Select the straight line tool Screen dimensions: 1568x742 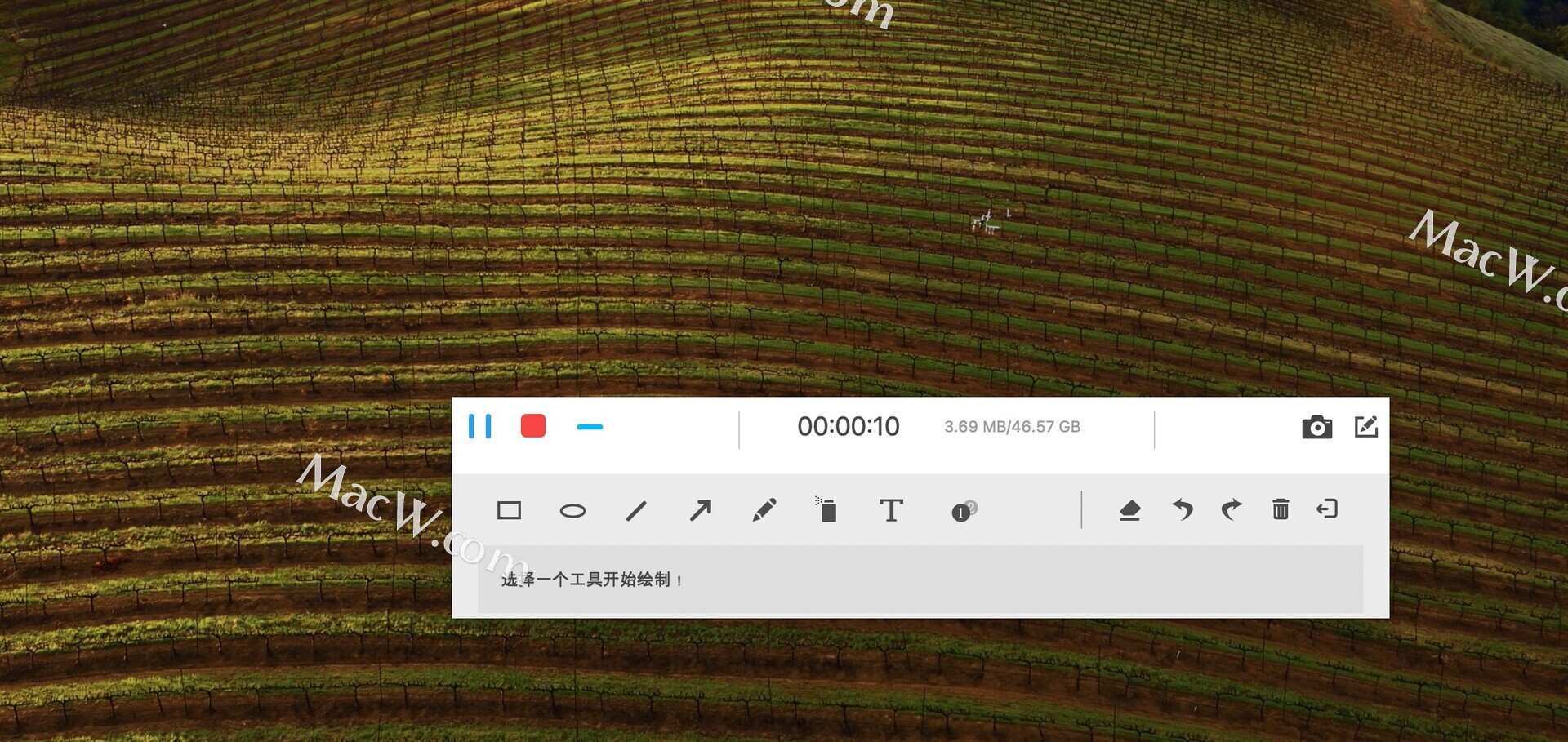636,511
